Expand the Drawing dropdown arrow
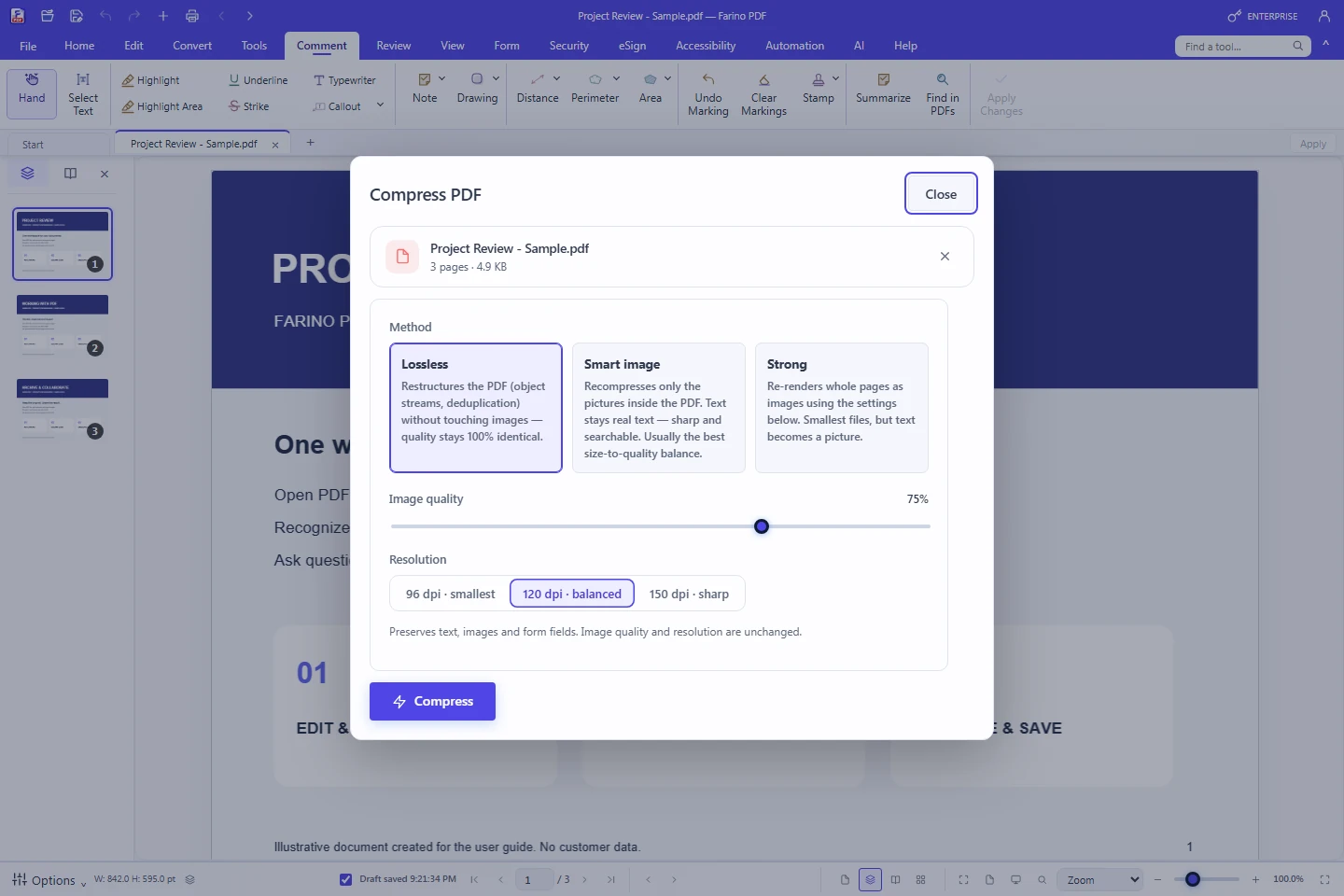The image size is (1344, 896). (x=497, y=78)
